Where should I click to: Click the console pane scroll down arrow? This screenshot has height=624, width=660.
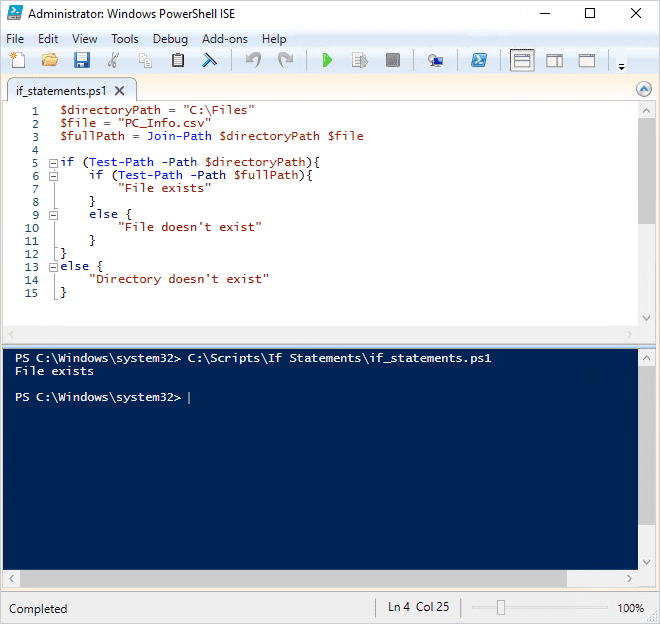point(646,562)
